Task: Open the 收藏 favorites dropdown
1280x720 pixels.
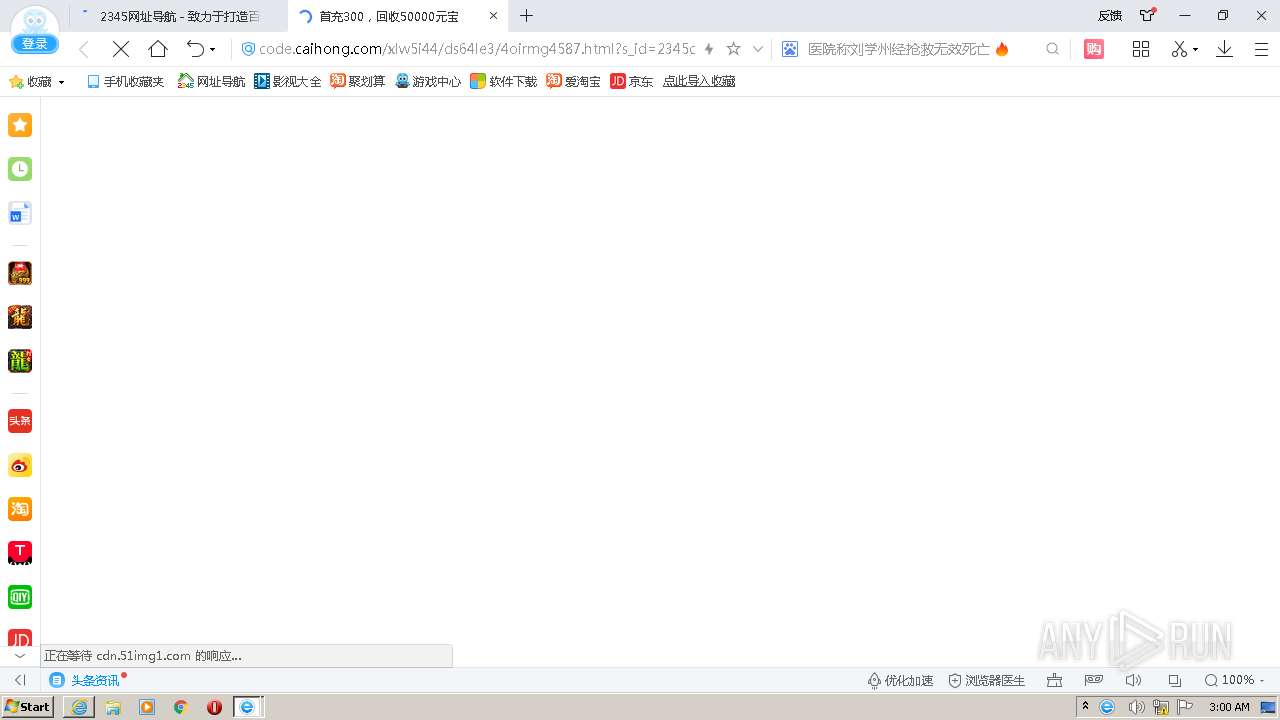Action: [x=37, y=81]
